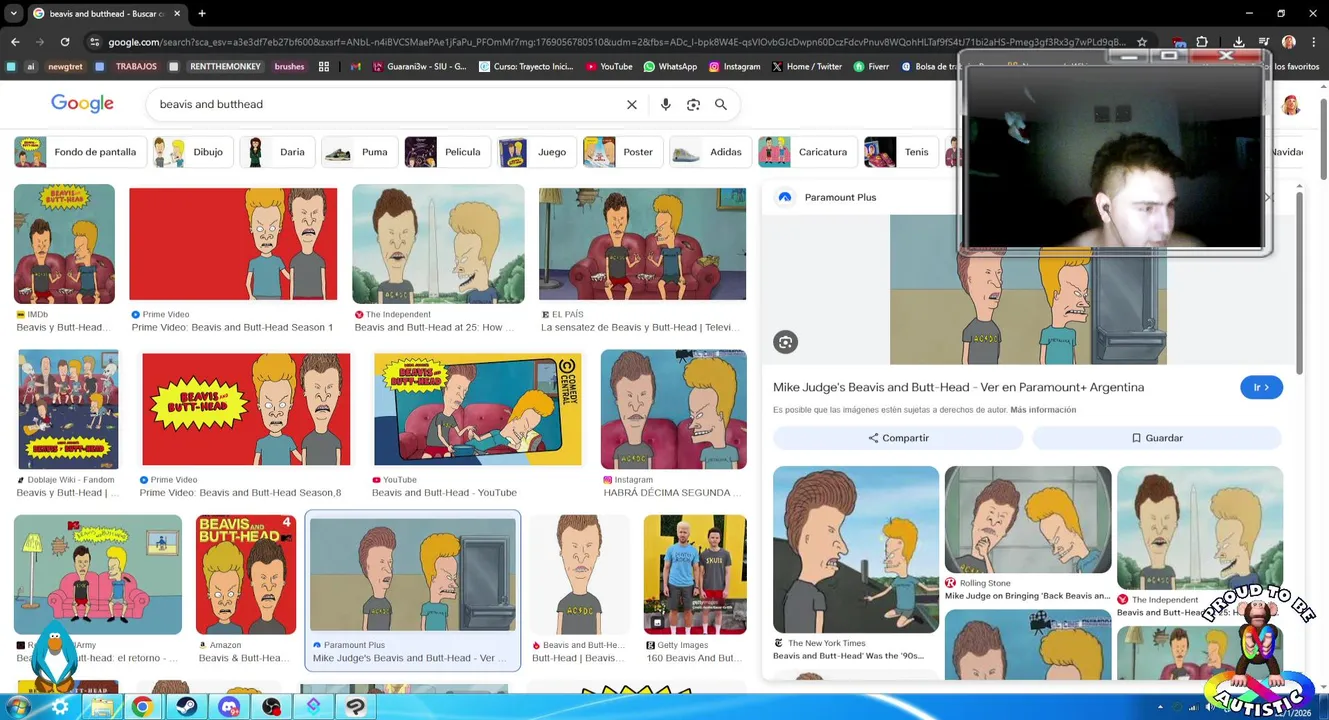1329x720 pixels.
Task: Close the beavis and butthead tab
Action: pos(178,13)
